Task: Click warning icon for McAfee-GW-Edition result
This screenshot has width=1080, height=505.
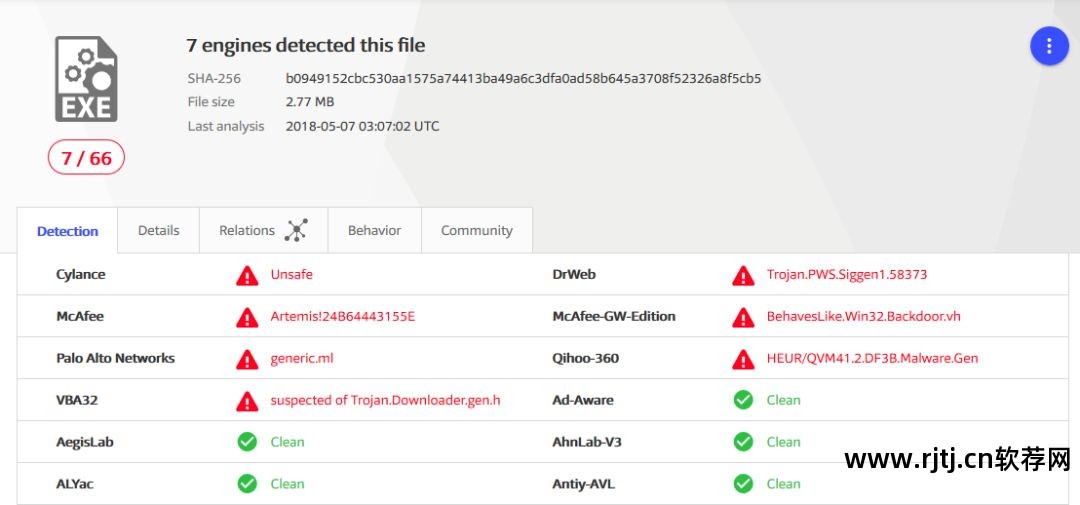Action: tap(743, 318)
